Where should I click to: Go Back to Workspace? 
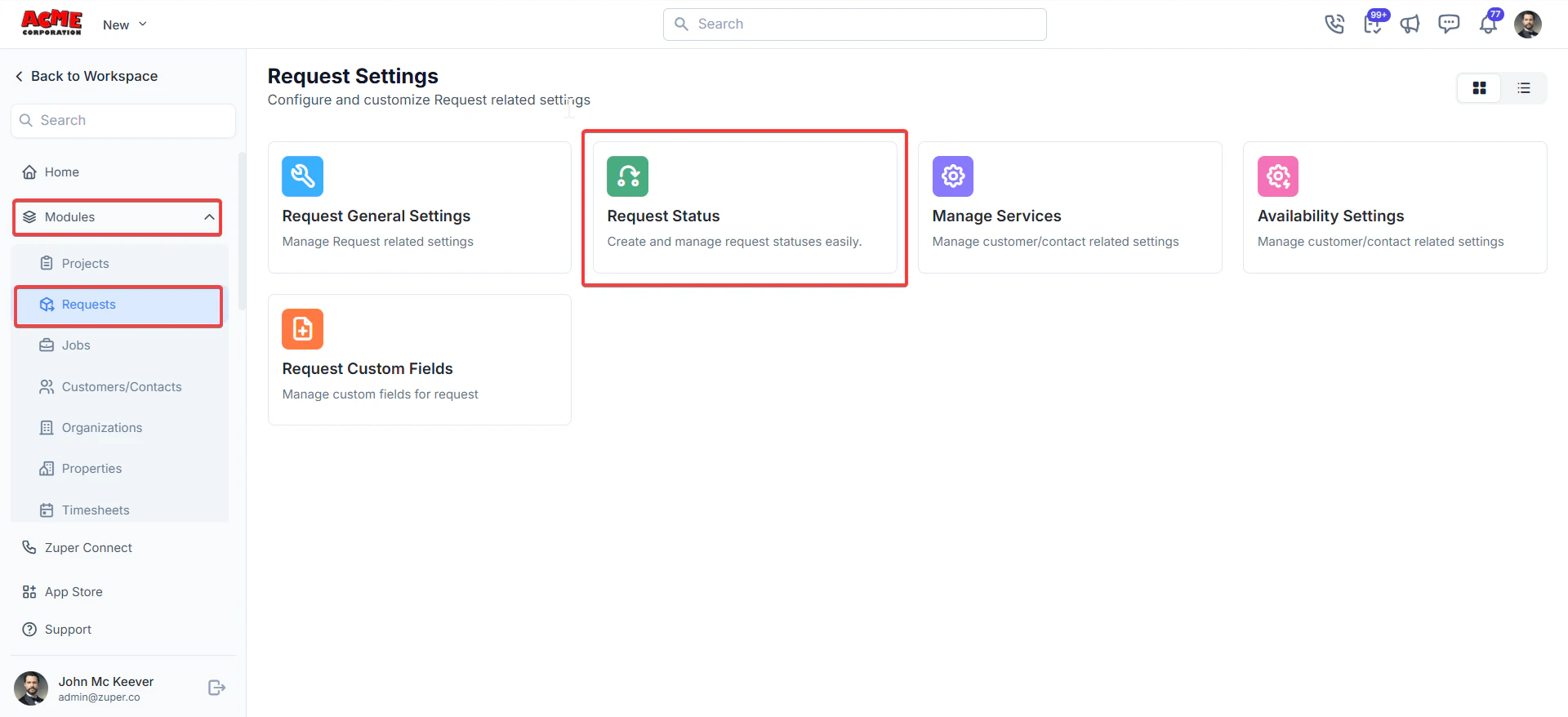point(87,76)
